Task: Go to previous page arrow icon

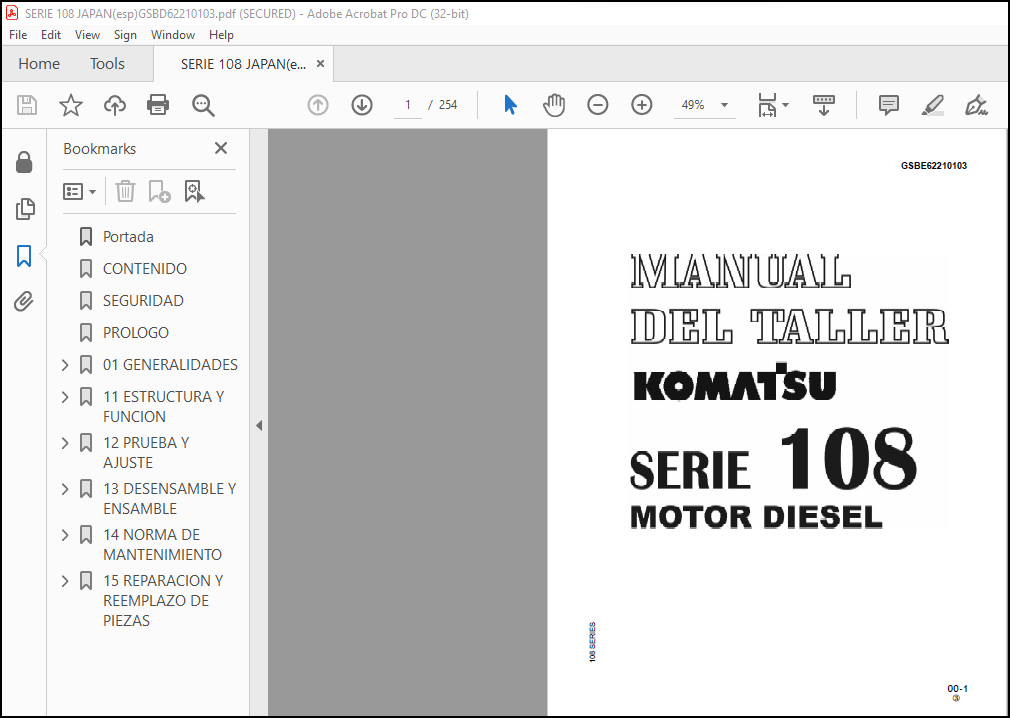Action: (x=318, y=105)
